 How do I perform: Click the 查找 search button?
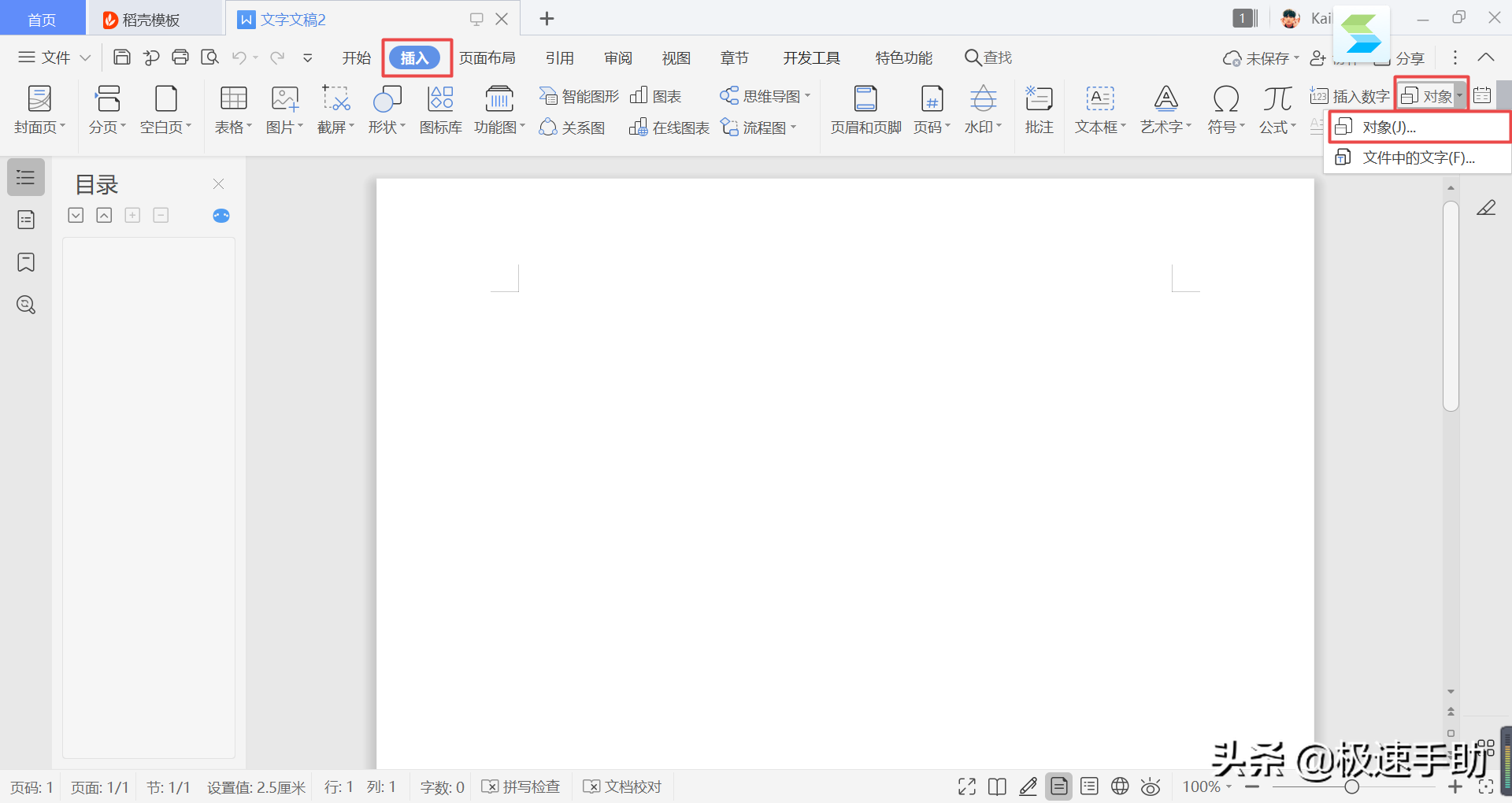coord(988,57)
